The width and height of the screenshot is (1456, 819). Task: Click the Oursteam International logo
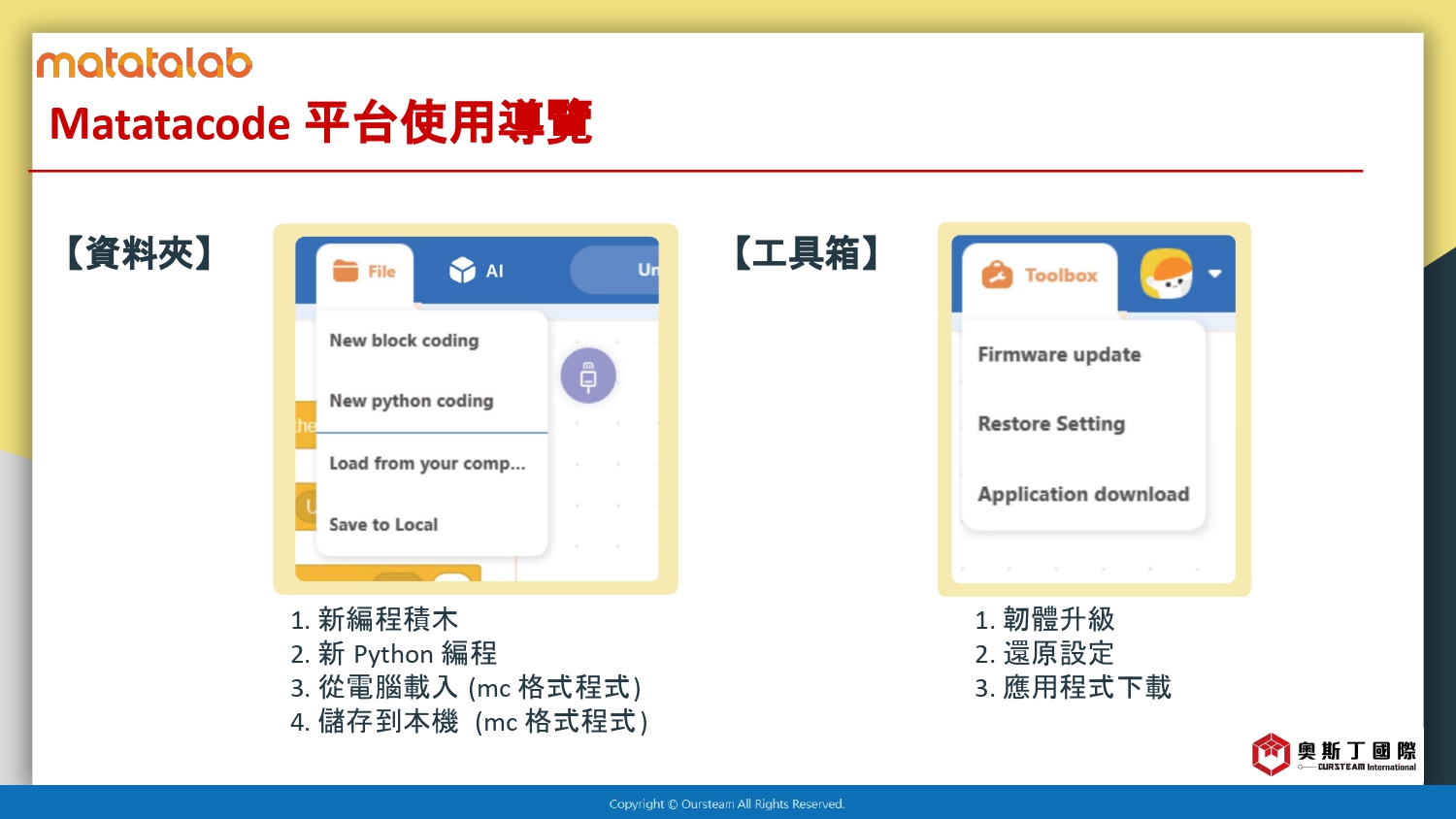click(1335, 755)
